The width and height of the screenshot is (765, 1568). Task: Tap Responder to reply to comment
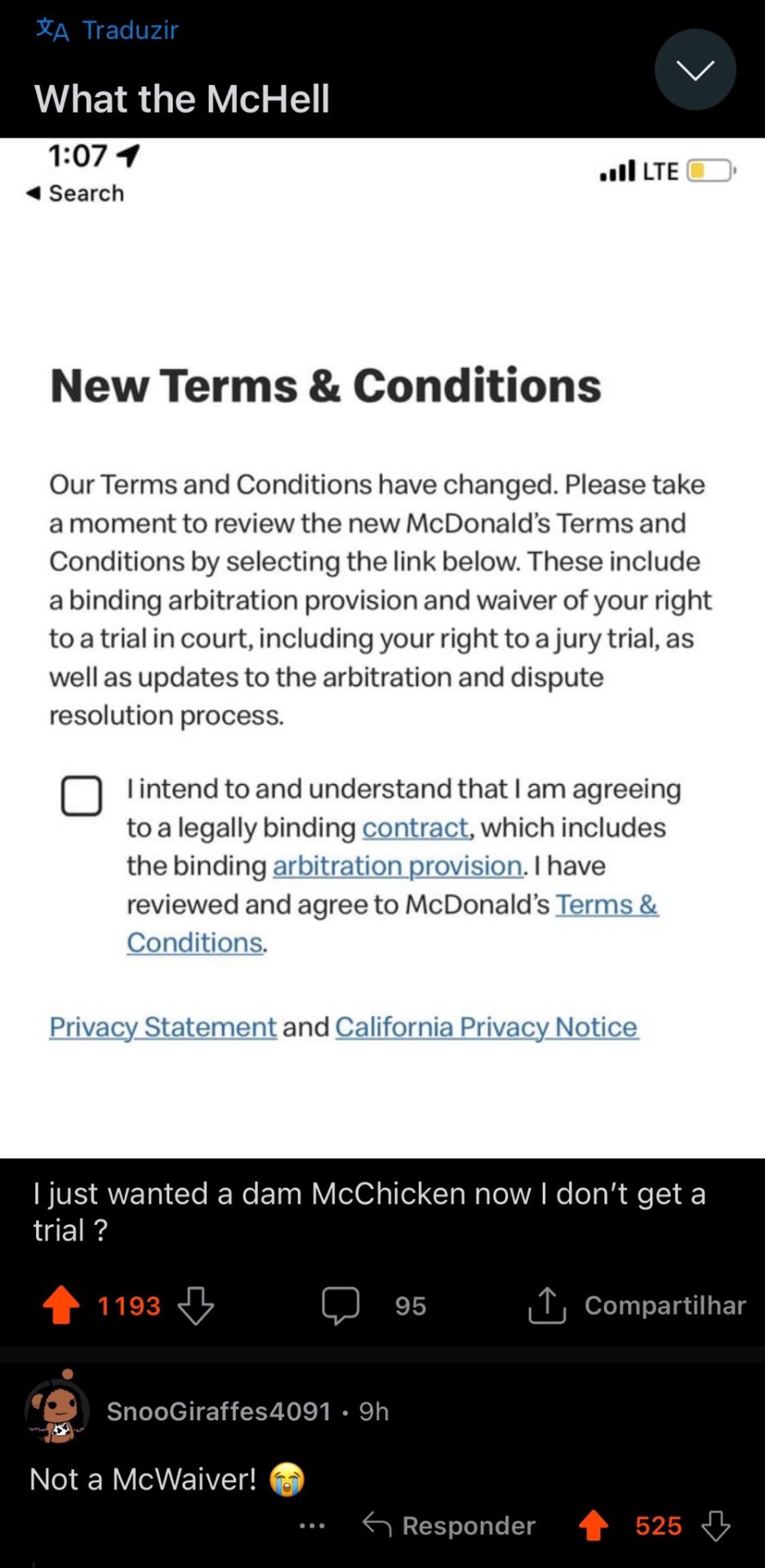click(x=450, y=1525)
